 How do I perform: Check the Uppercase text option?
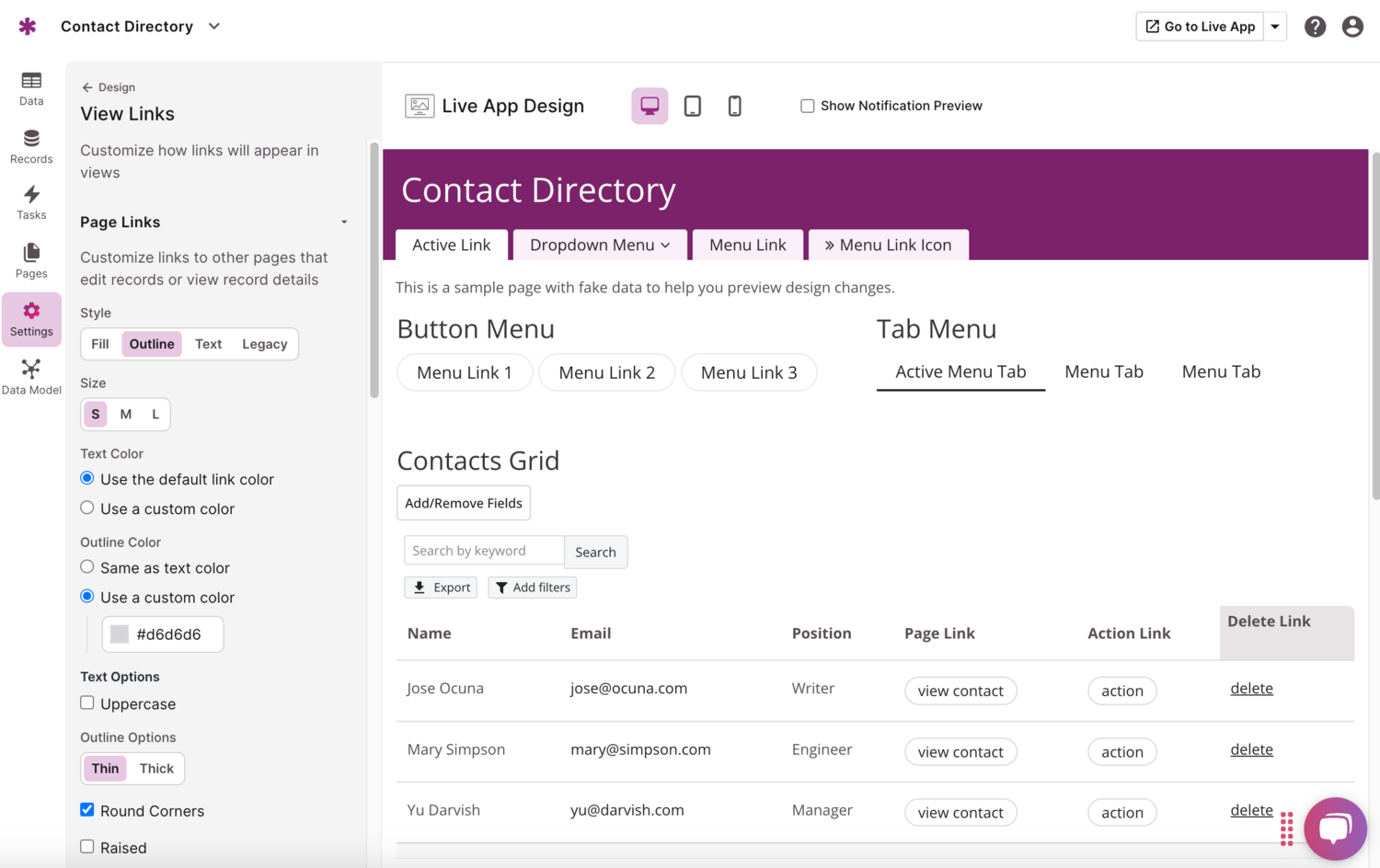(87, 703)
